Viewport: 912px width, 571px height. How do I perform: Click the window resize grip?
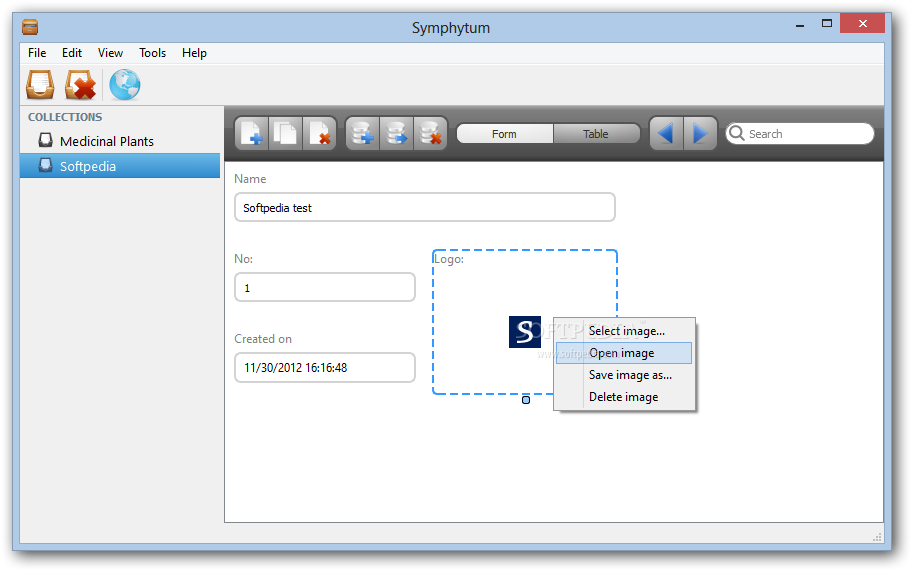click(877, 537)
